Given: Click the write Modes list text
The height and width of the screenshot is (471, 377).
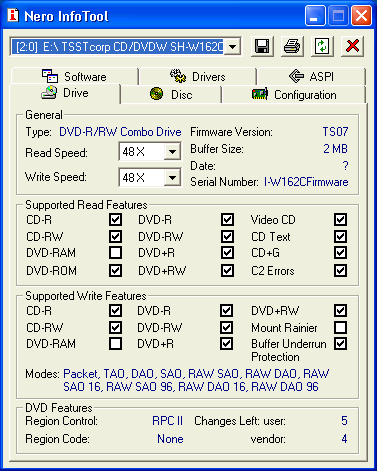Looking at the screenshot, I should (x=196, y=380).
